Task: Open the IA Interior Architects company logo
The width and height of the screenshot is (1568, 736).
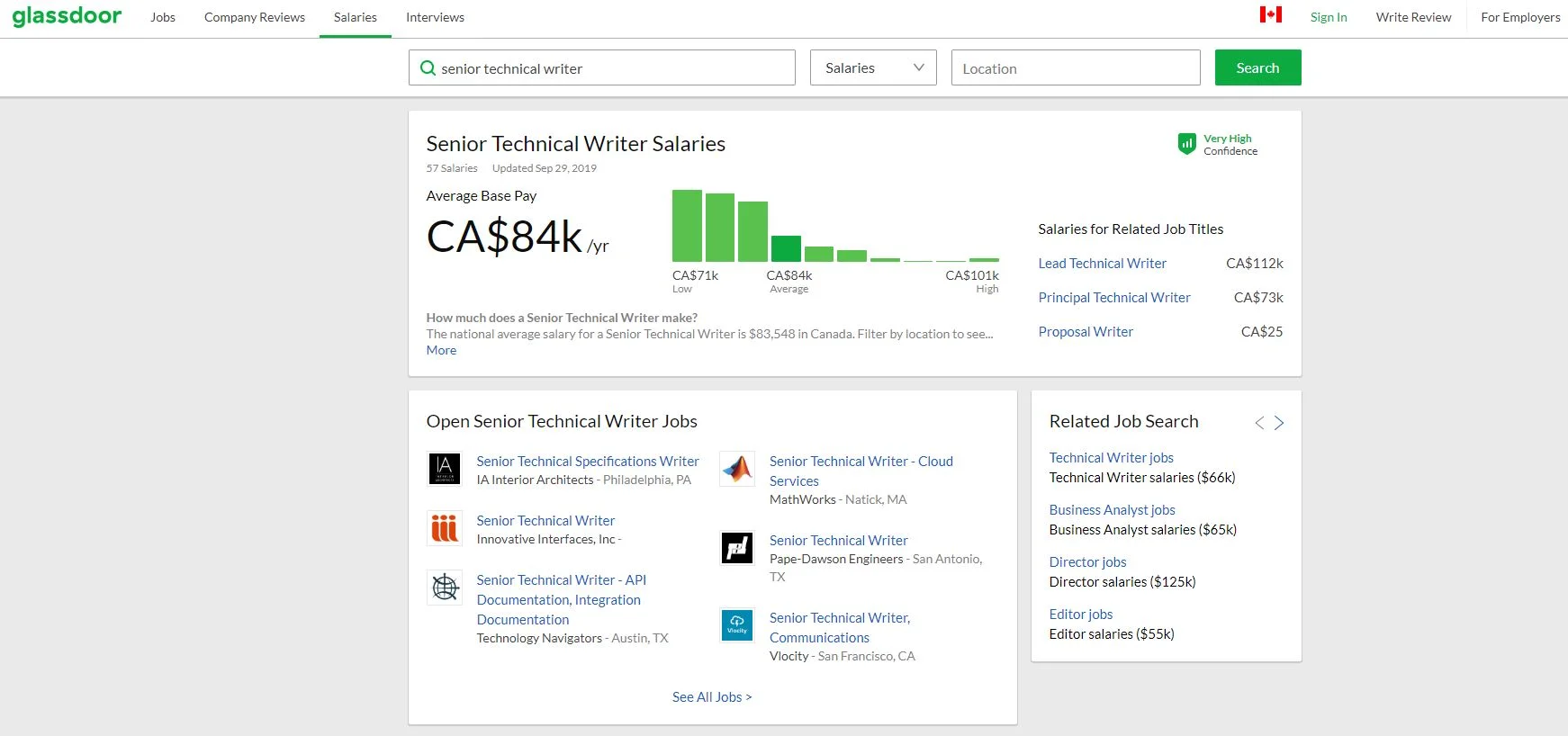Action: [445, 469]
